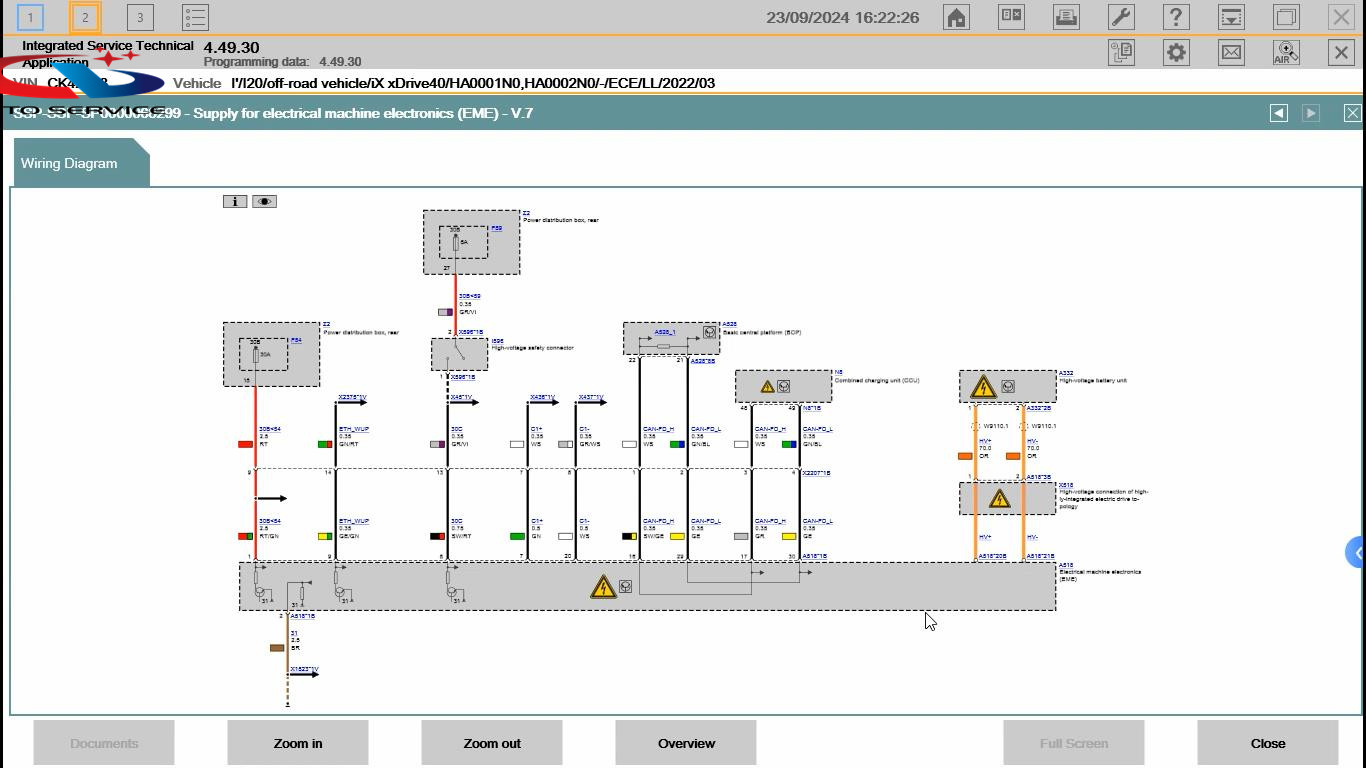Switch to session tab 3
The image size is (1366, 768).
[140, 17]
